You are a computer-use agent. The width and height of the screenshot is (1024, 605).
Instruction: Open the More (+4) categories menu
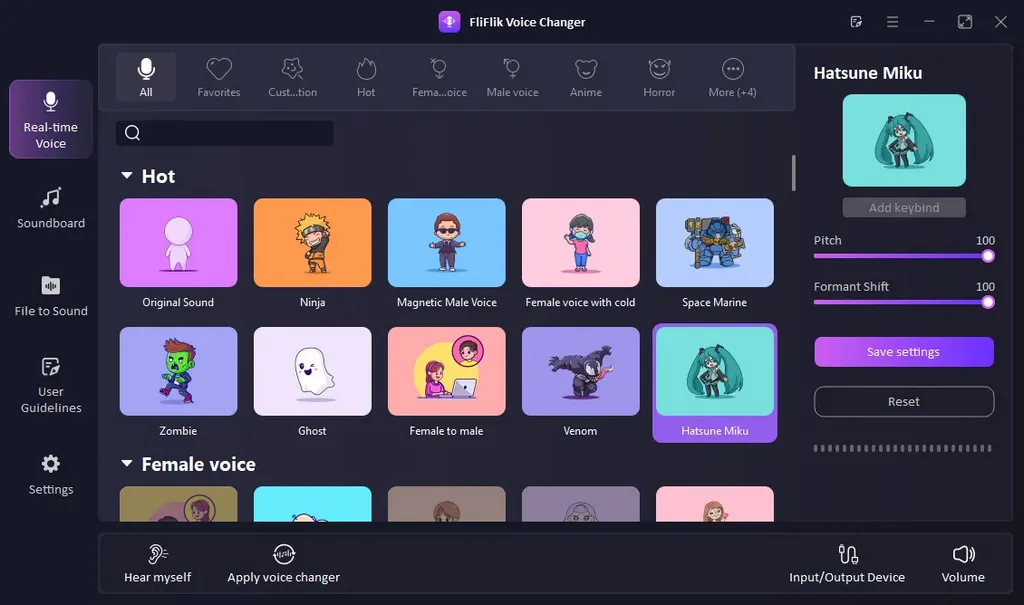click(733, 77)
